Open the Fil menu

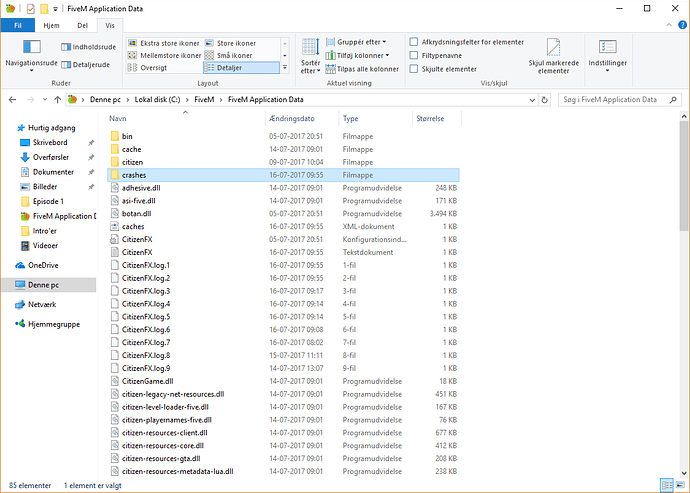point(18,26)
